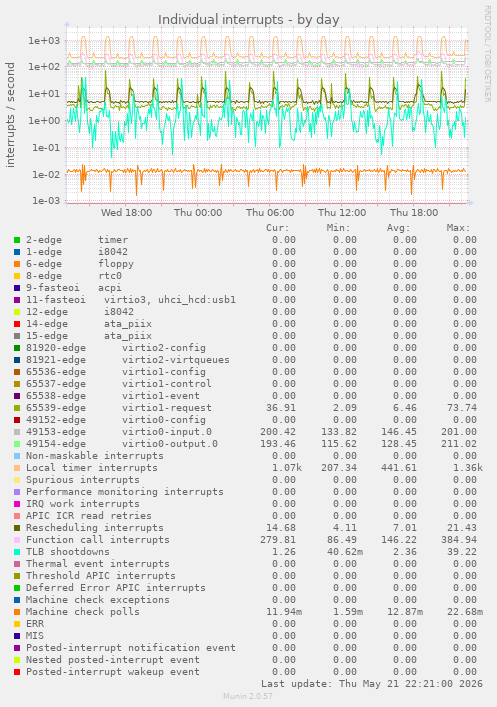Screen dimensions: 497x707
Task: Select the Threshold APIC interrupts label
Action: click(x=101, y=576)
